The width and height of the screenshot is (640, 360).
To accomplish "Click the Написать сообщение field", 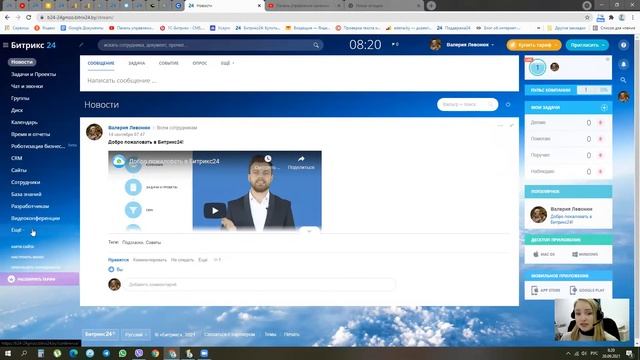I will (x=299, y=81).
